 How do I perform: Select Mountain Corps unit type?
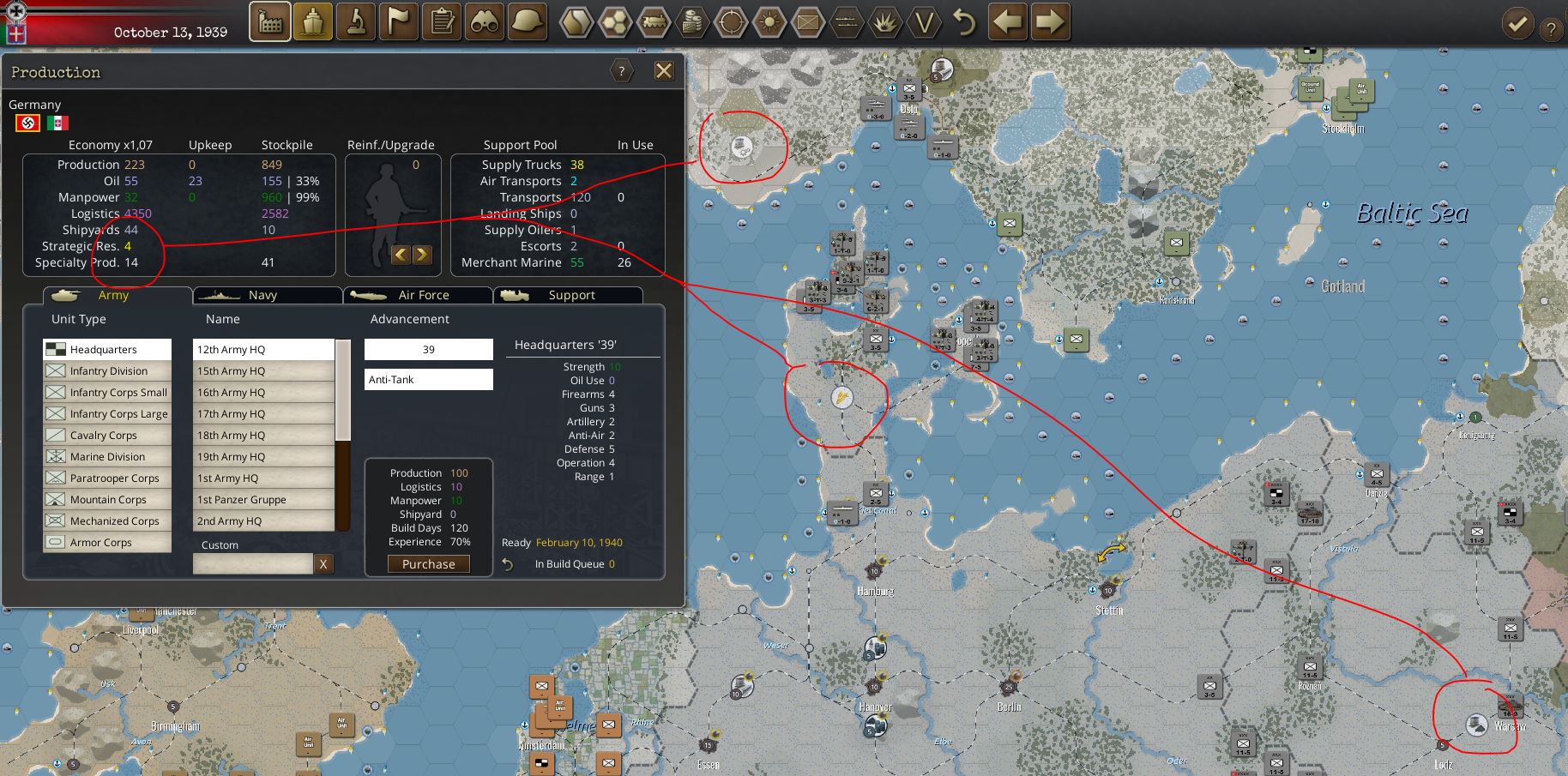click(x=107, y=499)
